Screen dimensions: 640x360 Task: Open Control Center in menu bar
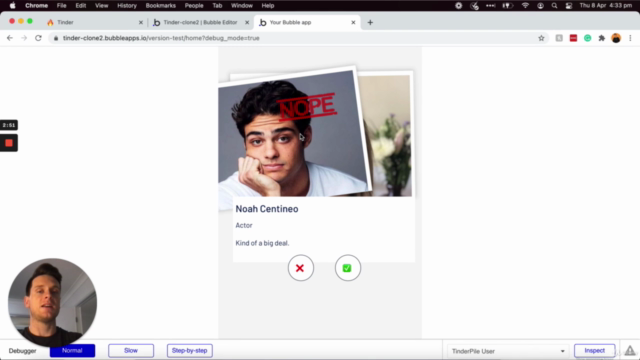pyautogui.click(x=569, y=6)
